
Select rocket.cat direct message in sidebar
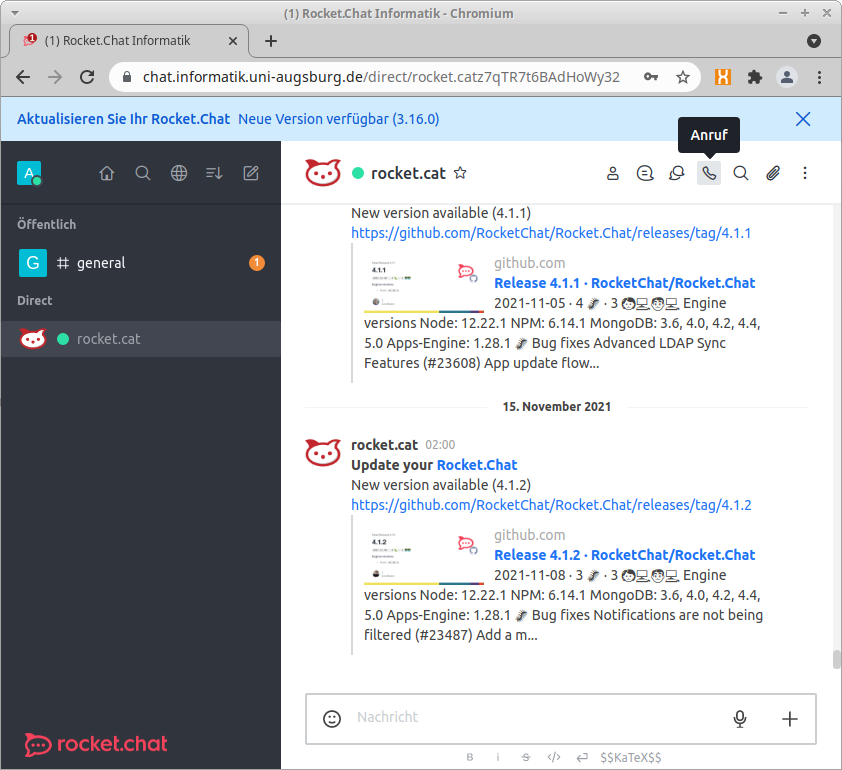point(141,339)
